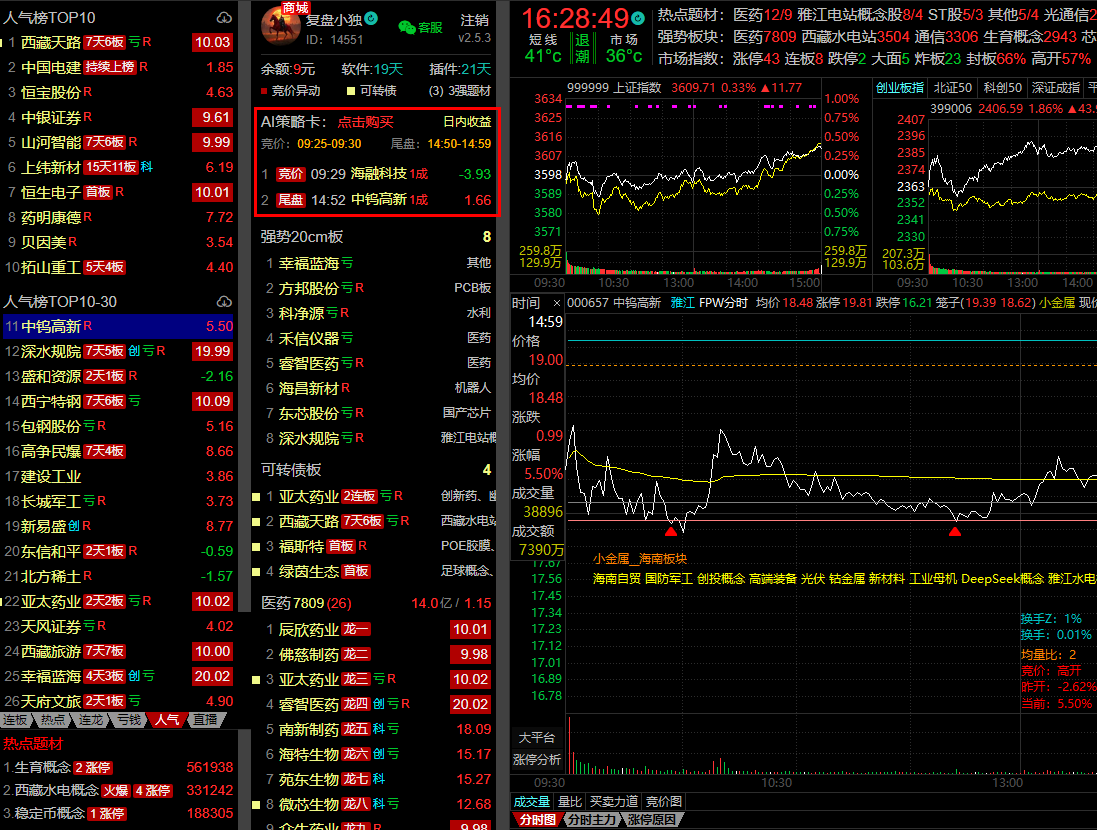The height and width of the screenshot is (830, 1097).
Task: Select 东芯股份 in 强势20cm板 list
Action: [x=377, y=413]
